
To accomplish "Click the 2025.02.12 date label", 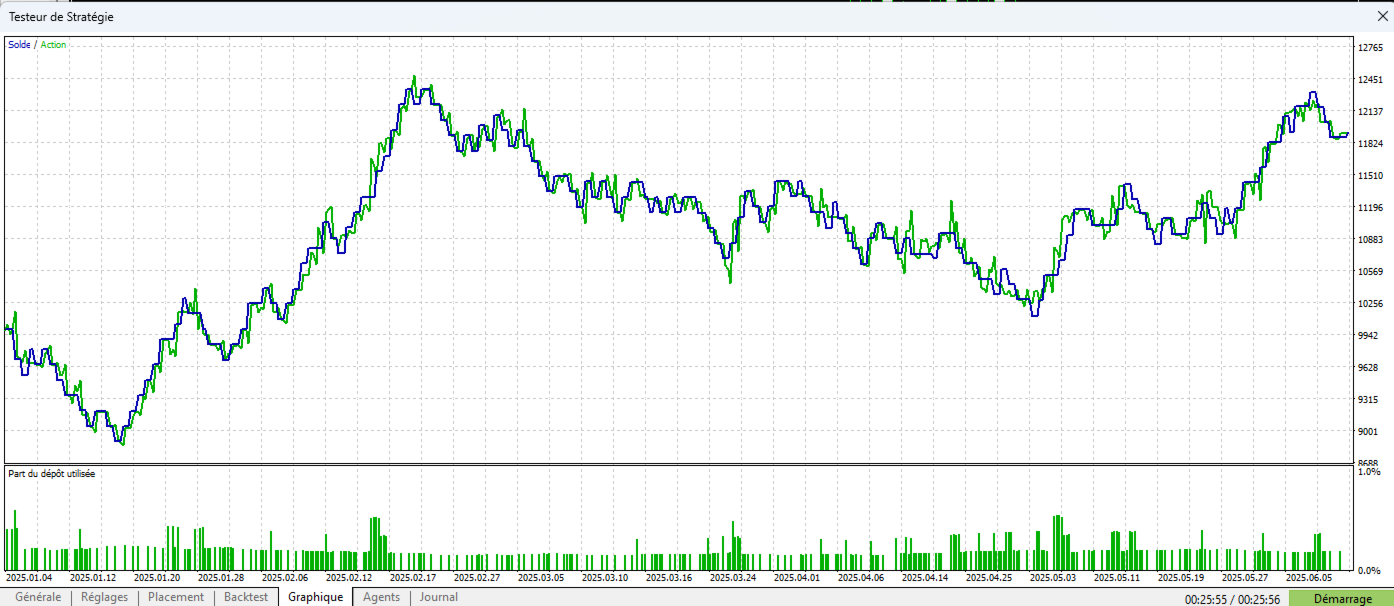I will [x=349, y=577].
